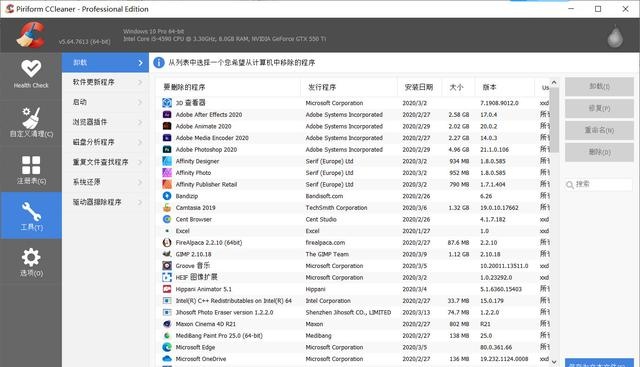640x367 pixels.
Task: Click the CCleaner logo in header
Action: (x=30, y=35)
